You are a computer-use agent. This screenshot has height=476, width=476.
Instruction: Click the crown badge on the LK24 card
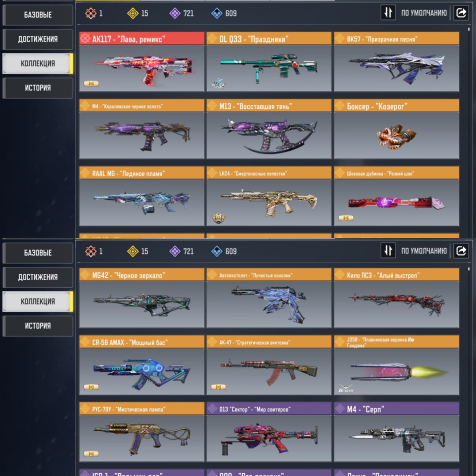[x=219, y=218]
